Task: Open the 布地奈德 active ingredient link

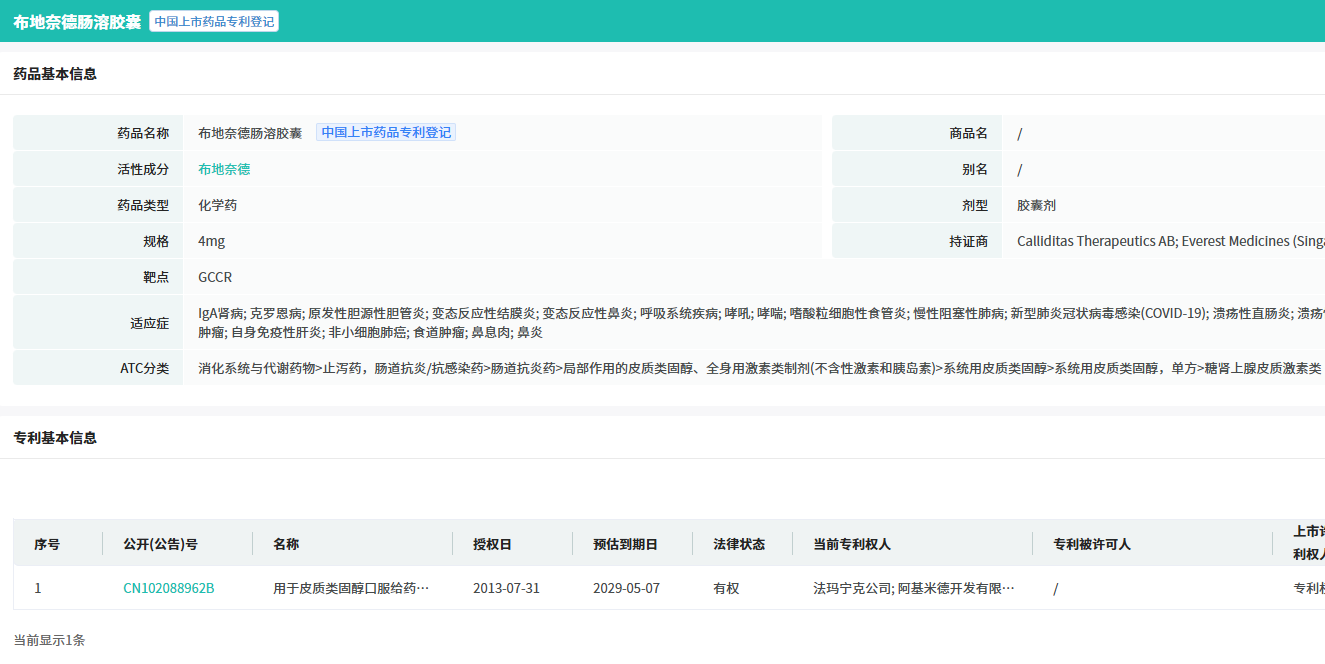Action: click(224, 169)
